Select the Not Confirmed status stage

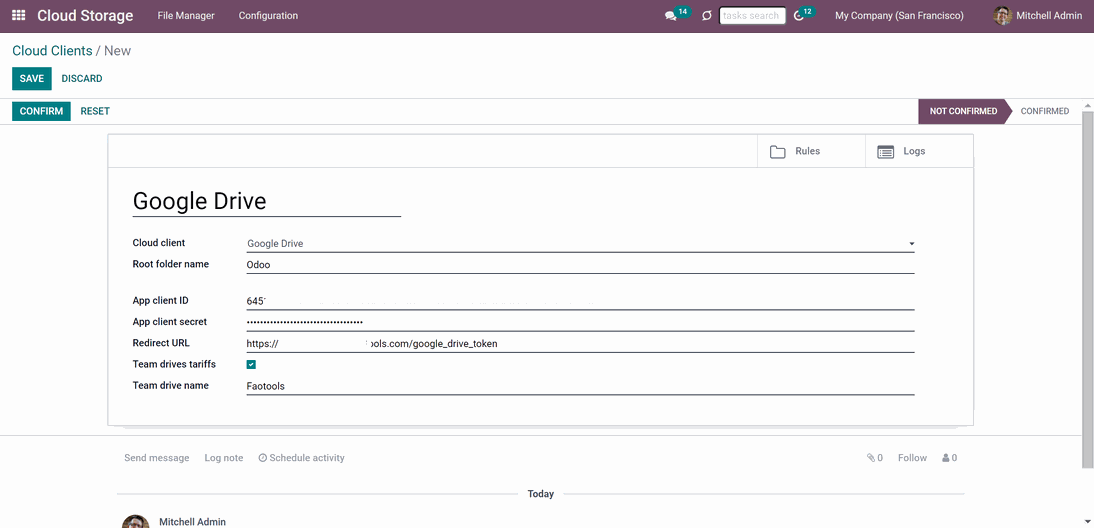[x=963, y=111]
